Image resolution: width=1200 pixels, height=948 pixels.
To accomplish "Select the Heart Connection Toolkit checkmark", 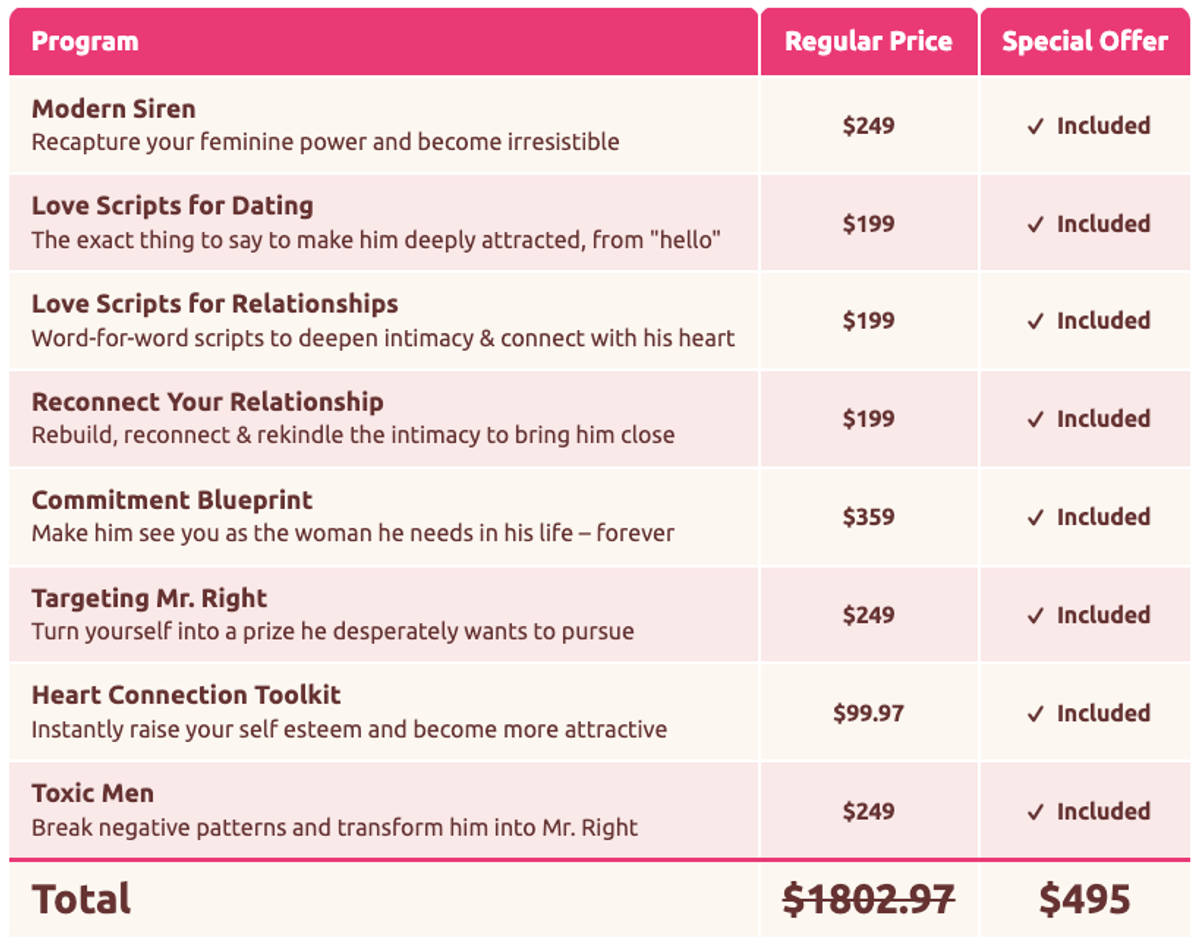I will tap(1035, 713).
